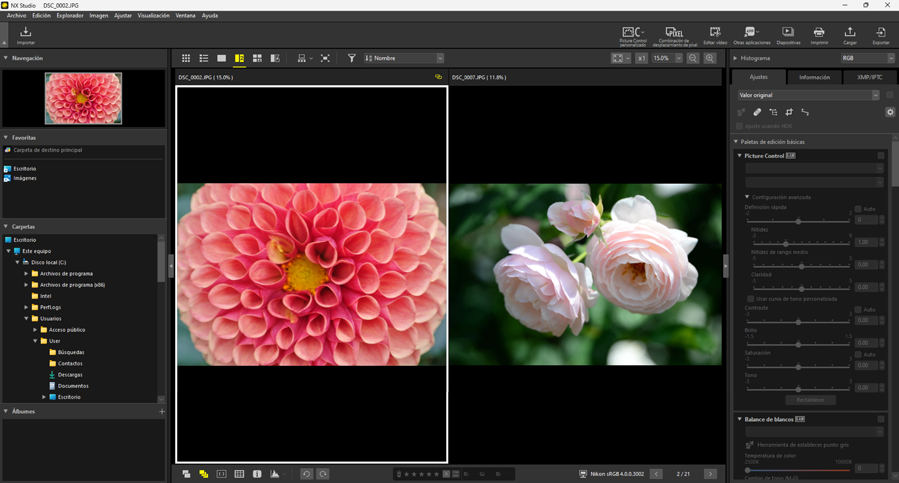Screen dimensions: 899x483
Task: Check Usar curva de tono personalizada
Action: coord(751,299)
